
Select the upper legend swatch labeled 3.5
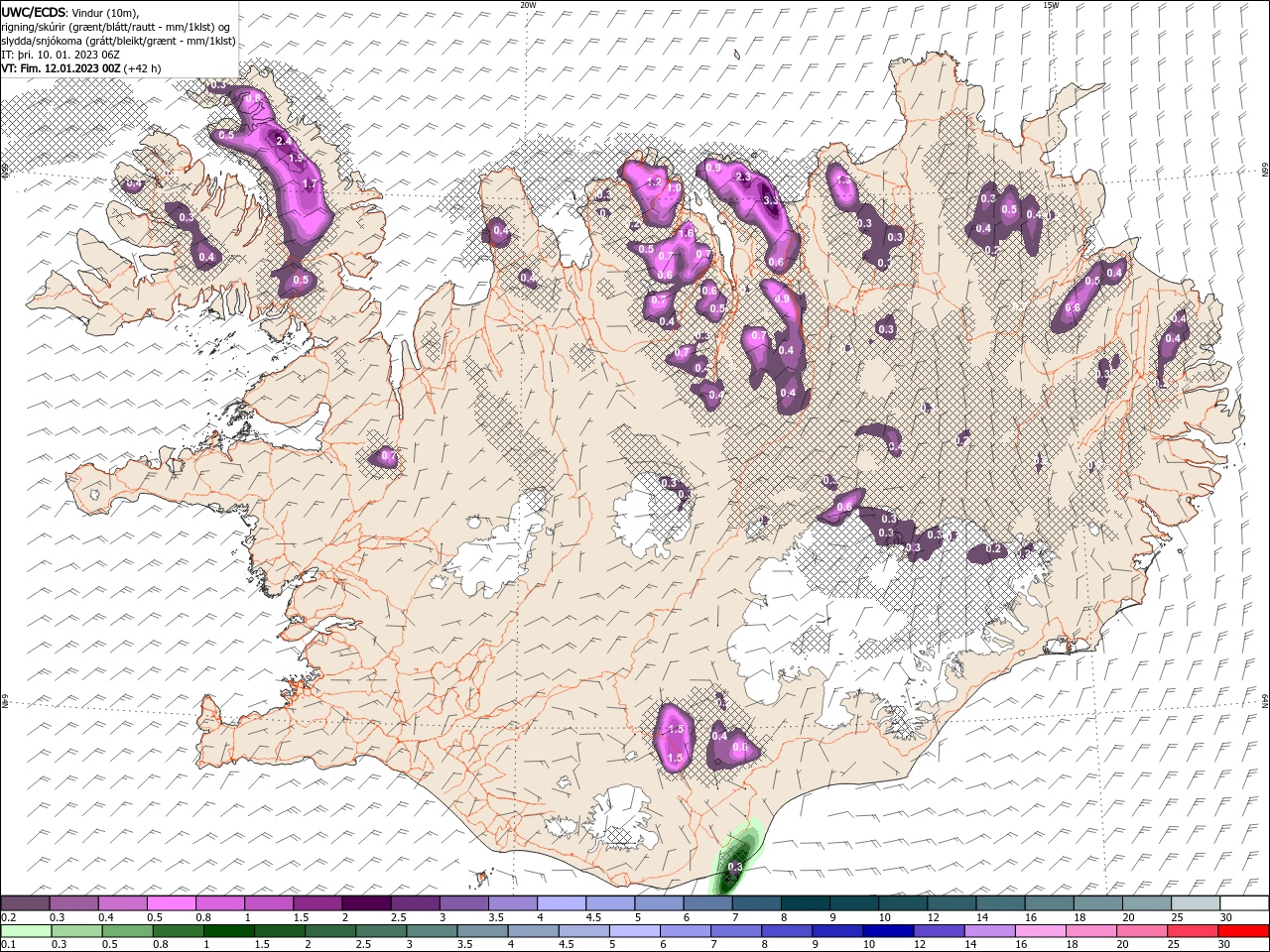pyautogui.click(x=511, y=903)
